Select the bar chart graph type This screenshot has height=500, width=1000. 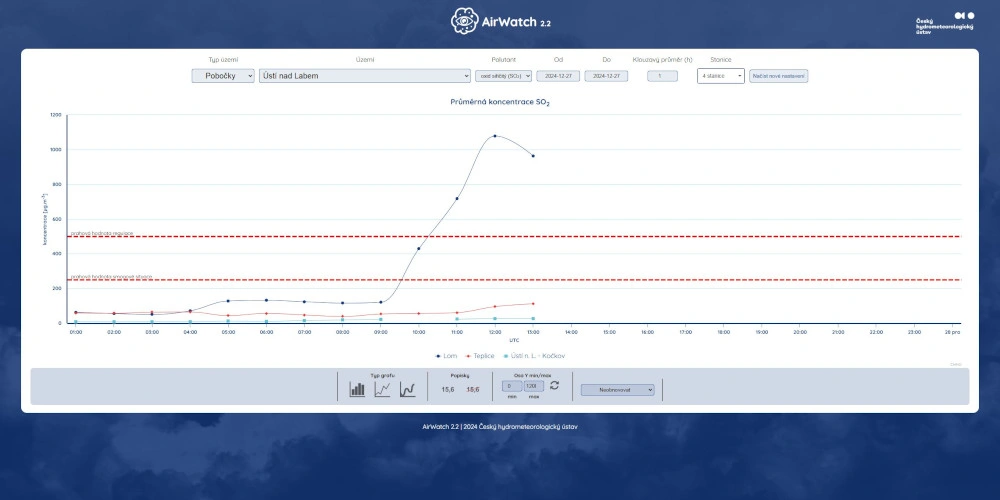point(357,390)
